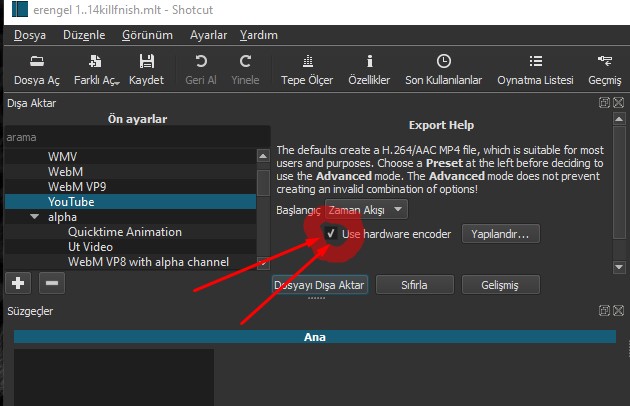Select the Quicktime Animation preset
This screenshot has width=630, height=406.
(x=130, y=232)
